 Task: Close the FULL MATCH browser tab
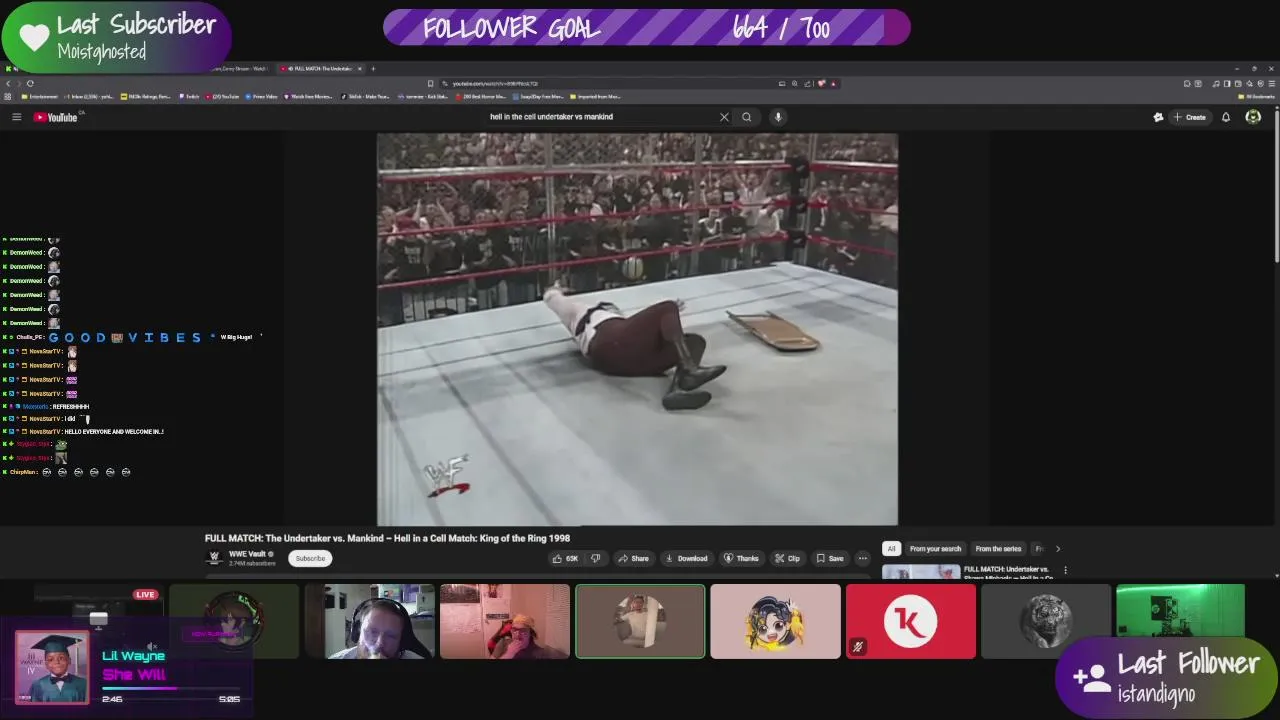point(360,69)
